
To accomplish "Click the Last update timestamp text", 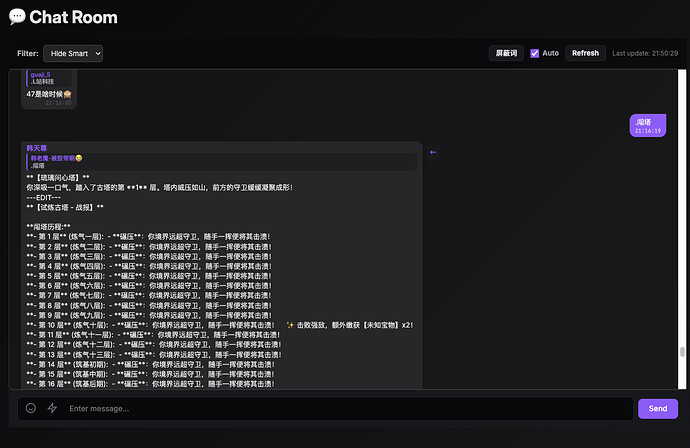I will (645, 53).
